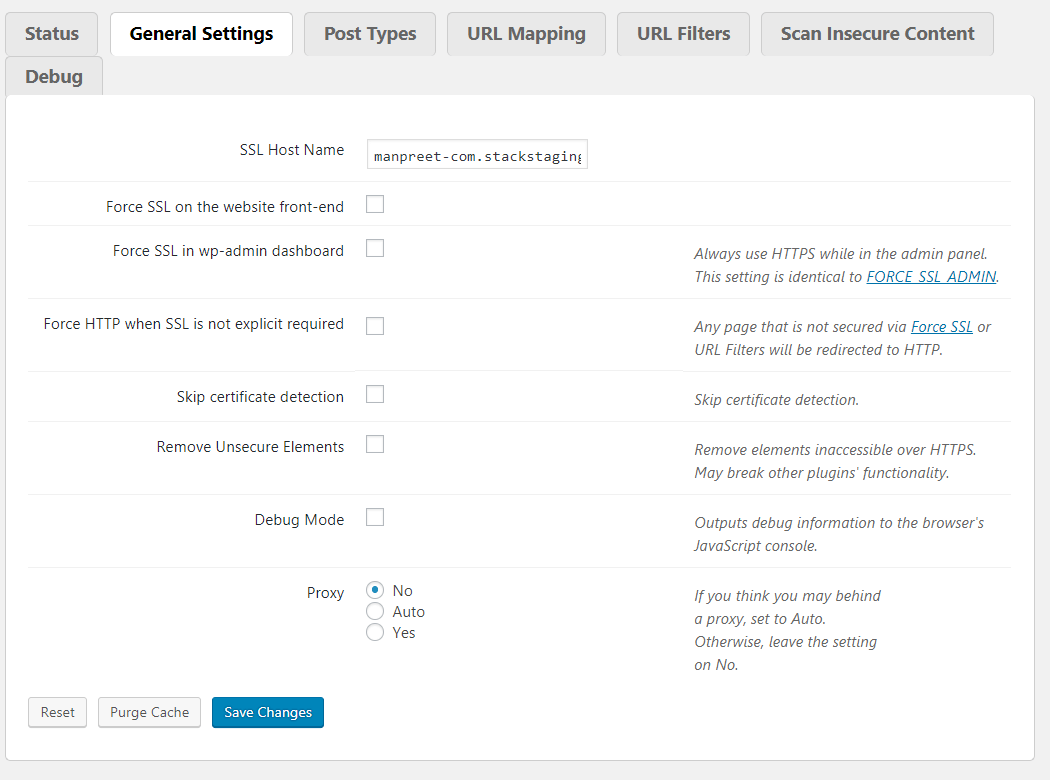Screen dimensions: 1050x780
Task: Open the Status tab
Action: tap(52, 34)
